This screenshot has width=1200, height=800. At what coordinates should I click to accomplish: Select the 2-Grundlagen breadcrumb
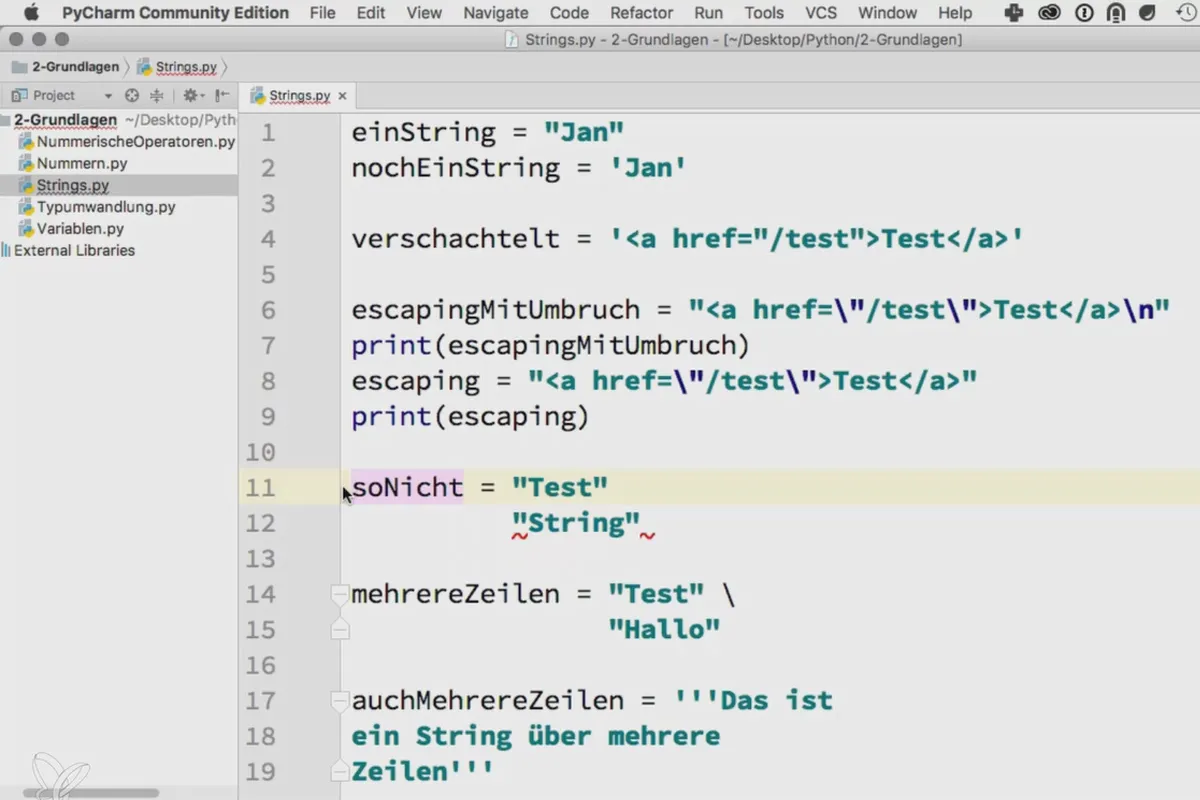(x=67, y=67)
